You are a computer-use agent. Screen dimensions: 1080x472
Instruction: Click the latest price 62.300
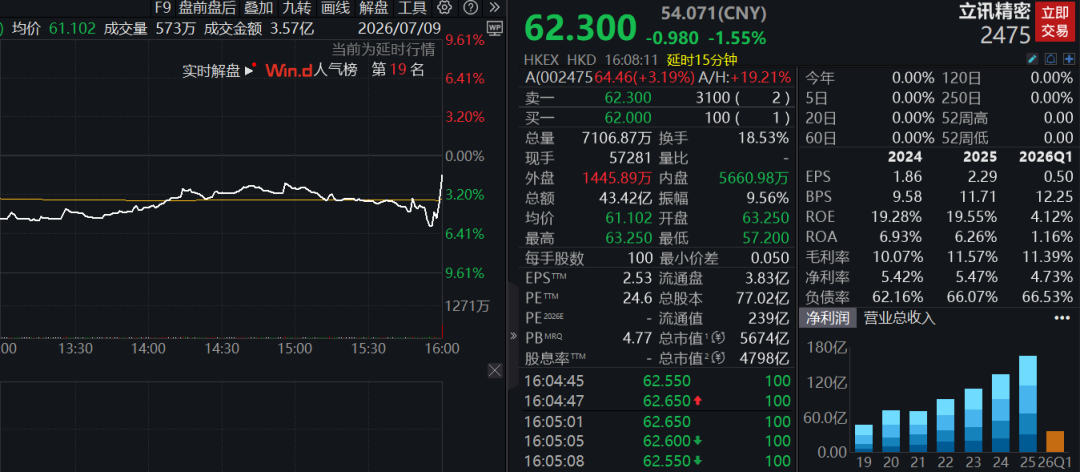[581, 27]
